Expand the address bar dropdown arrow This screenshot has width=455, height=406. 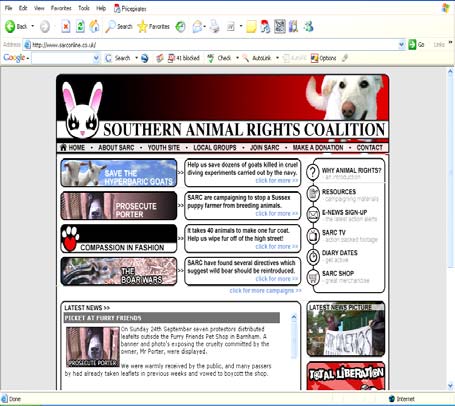pos(402,45)
